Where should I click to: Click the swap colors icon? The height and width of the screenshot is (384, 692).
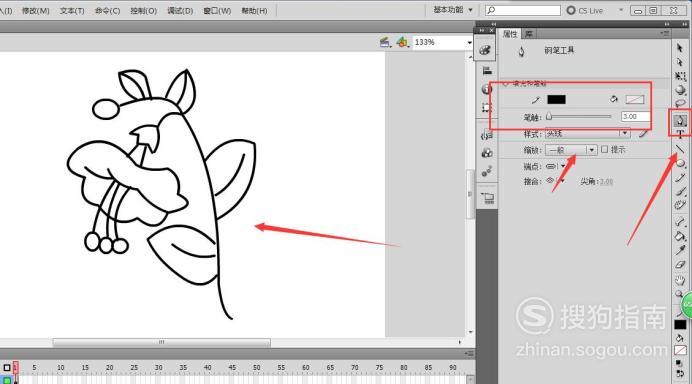pyautogui.click(x=680, y=373)
